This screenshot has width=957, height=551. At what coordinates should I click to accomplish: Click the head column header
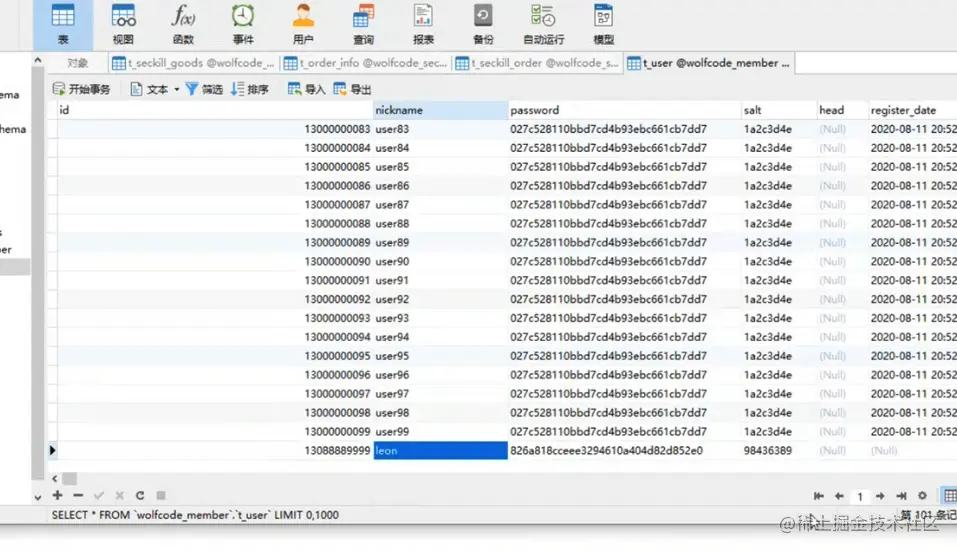[x=842, y=110]
